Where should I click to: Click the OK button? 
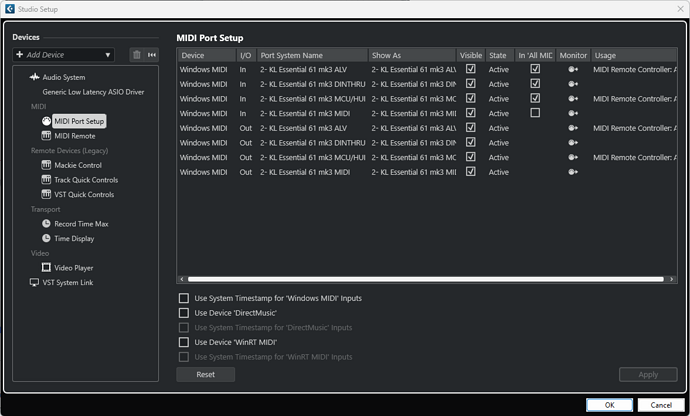pos(609,405)
